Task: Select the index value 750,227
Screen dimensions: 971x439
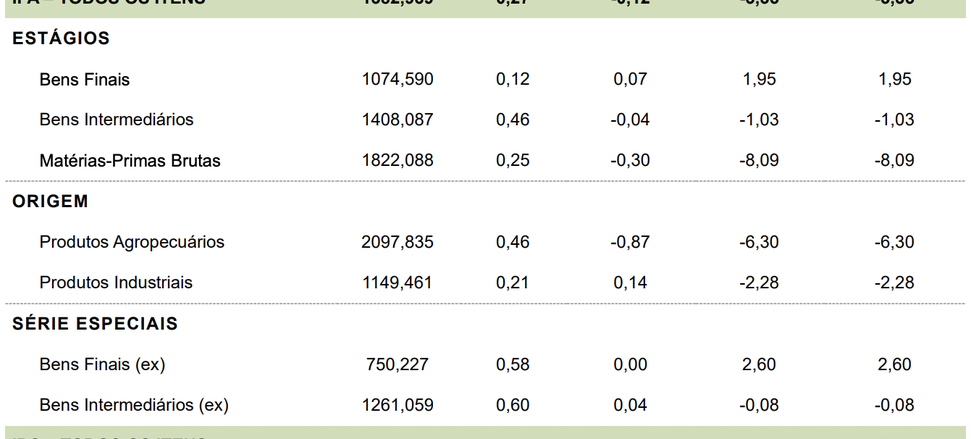Action: pyautogui.click(x=402, y=365)
